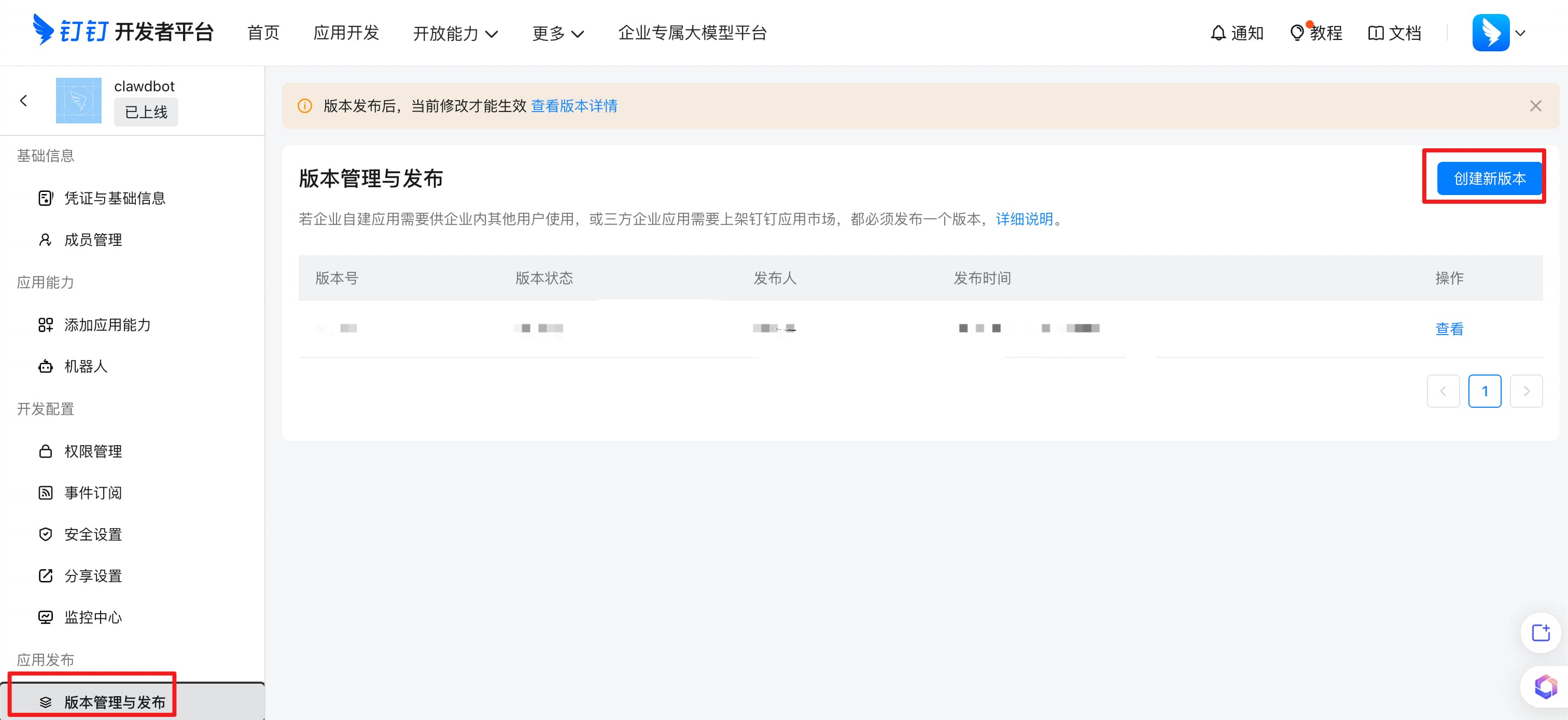The height and width of the screenshot is (720, 1568).
Task: Open the 查看版本详情 link
Action: tap(573, 106)
